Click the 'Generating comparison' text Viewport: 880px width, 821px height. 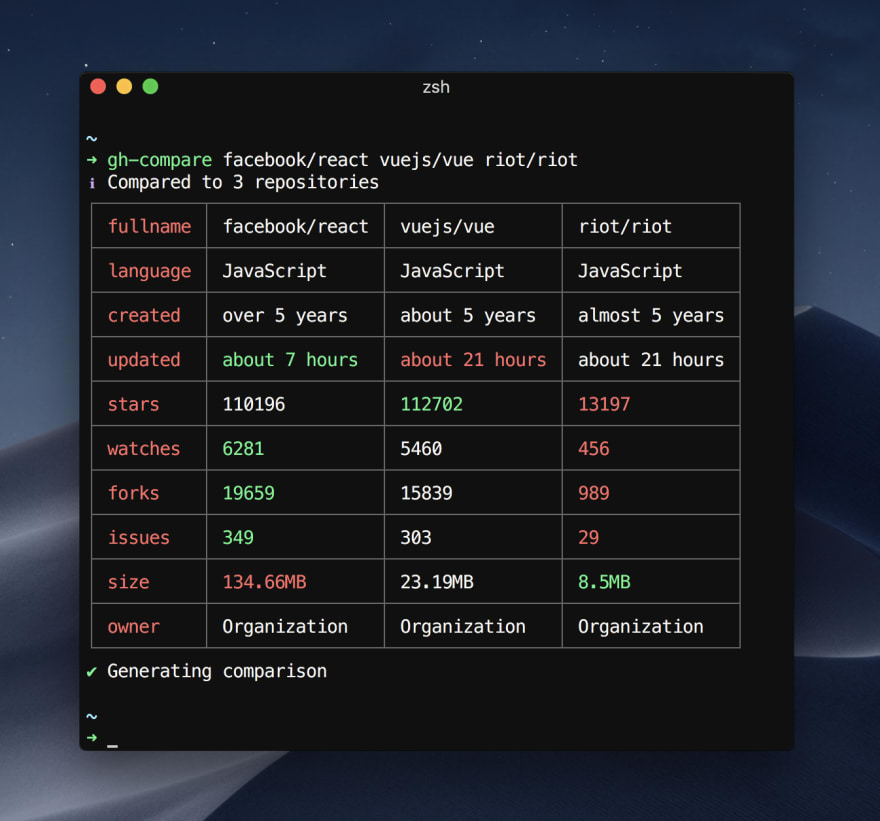point(217,671)
